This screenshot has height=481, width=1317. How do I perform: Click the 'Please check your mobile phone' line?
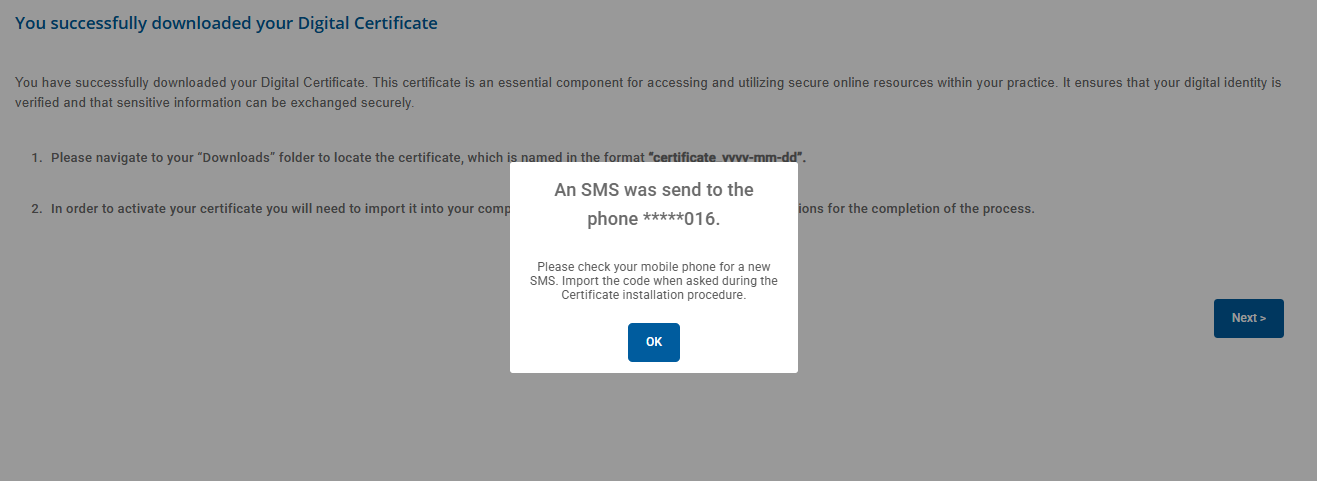click(x=654, y=267)
